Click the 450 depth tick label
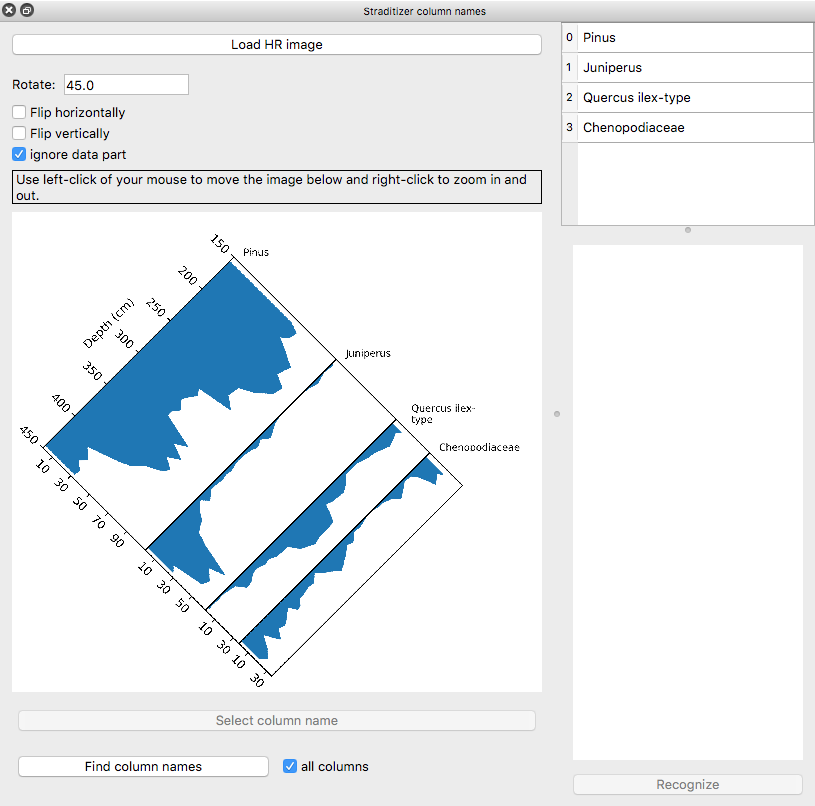This screenshot has width=815, height=806. [29, 435]
